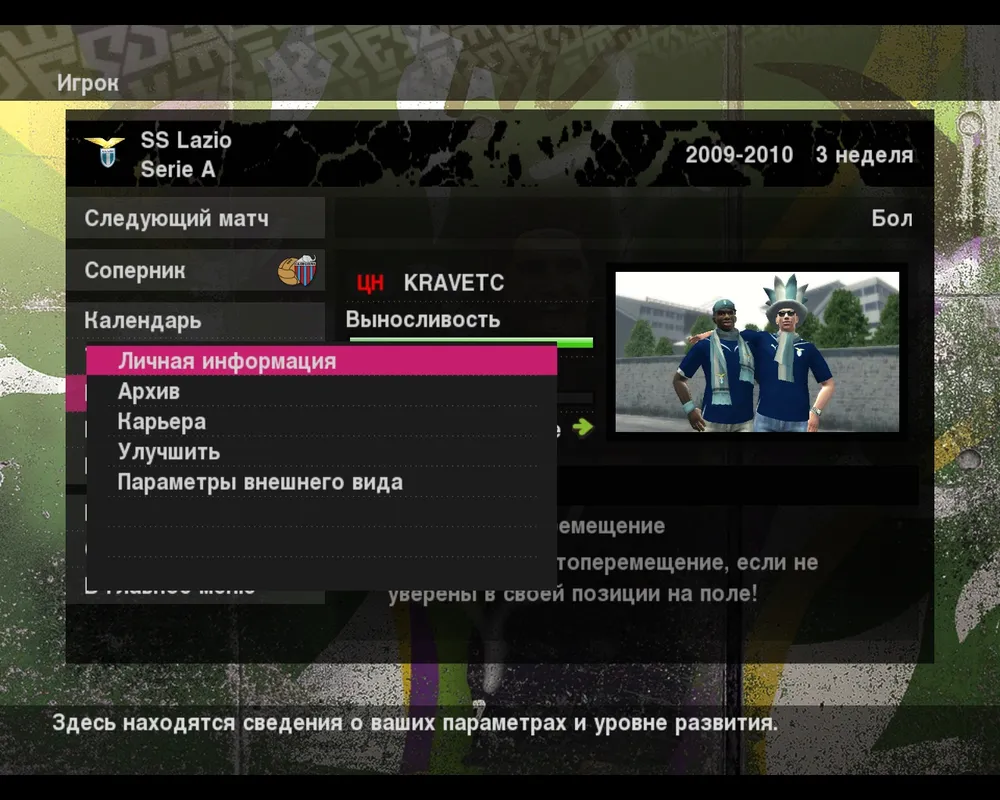
Task: Click the hint text about параметрах и уровне развития
Action: [x=415, y=723]
